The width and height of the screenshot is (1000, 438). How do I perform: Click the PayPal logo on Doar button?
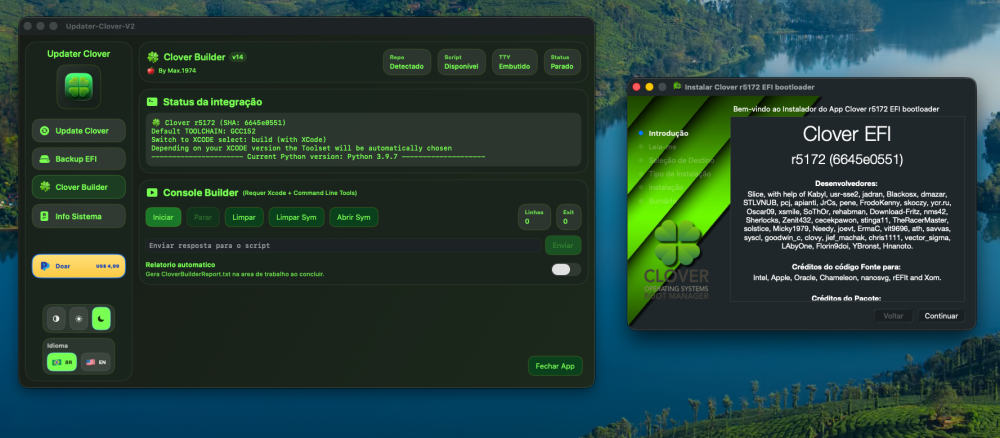tap(45, 266)
